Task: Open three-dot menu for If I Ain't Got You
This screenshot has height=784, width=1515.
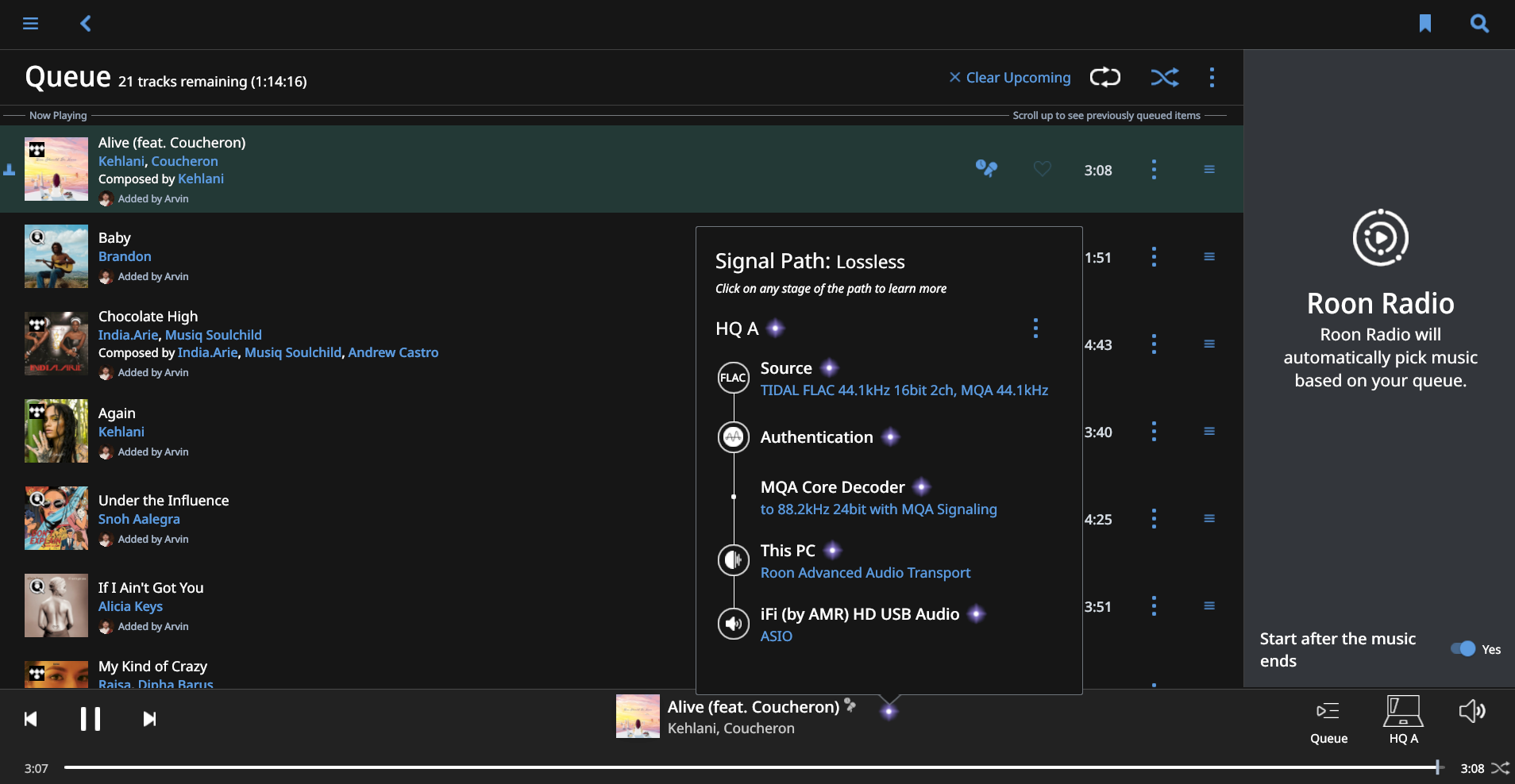Action: (x=1154, y=605)
